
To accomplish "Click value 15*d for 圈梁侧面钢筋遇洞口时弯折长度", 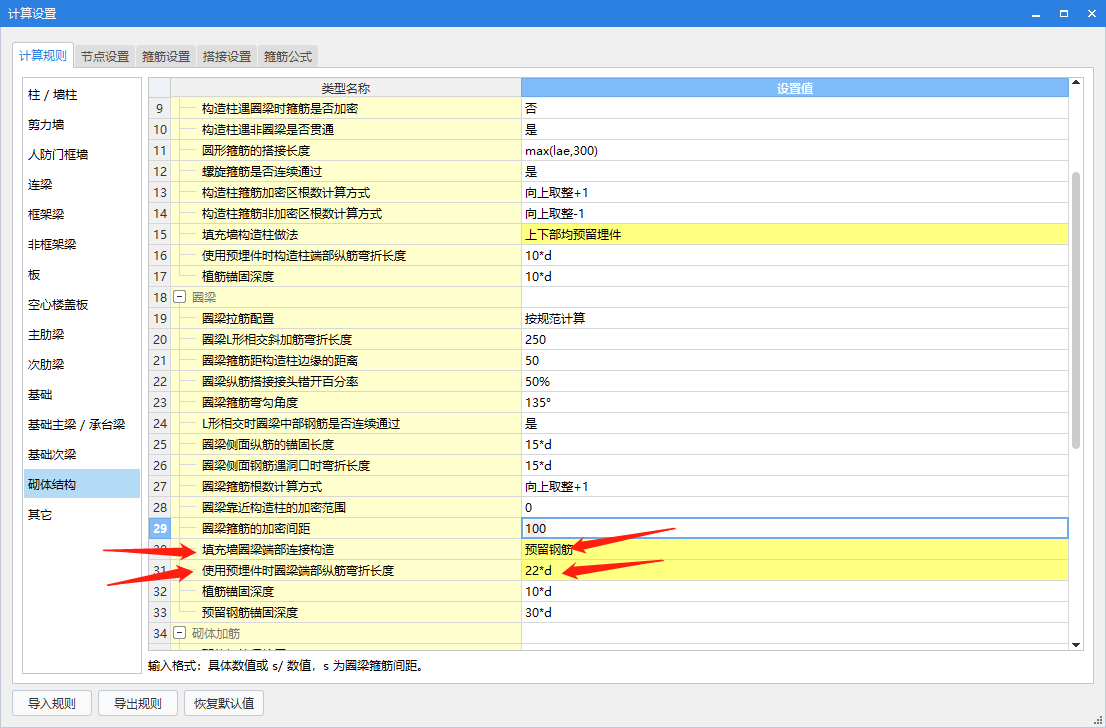I will pos(795,466).
